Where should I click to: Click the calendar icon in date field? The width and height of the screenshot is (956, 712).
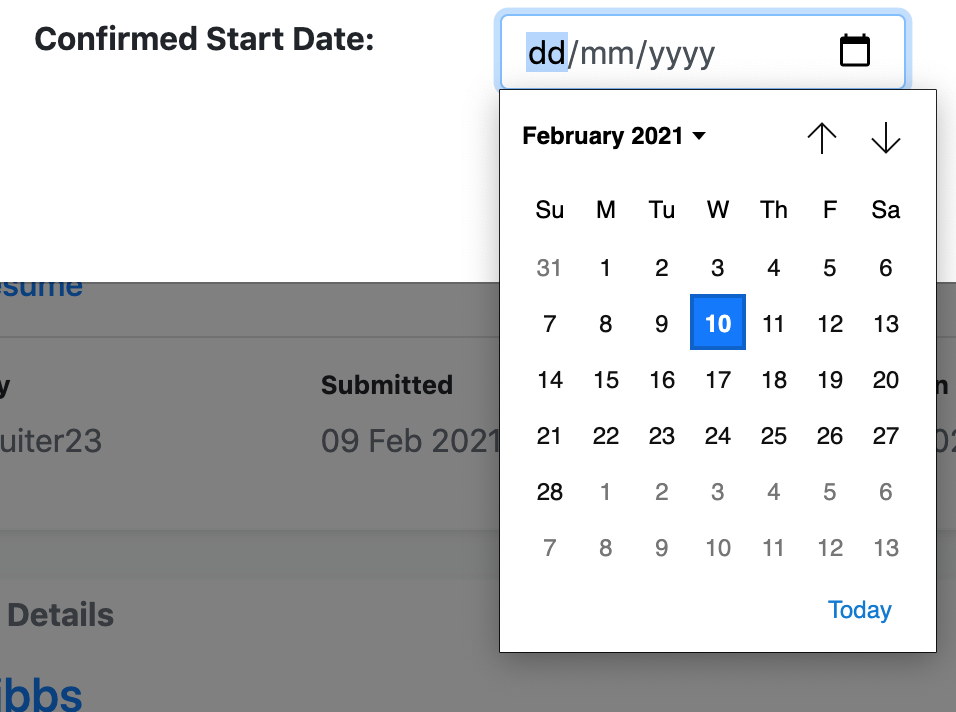point(855,51)
